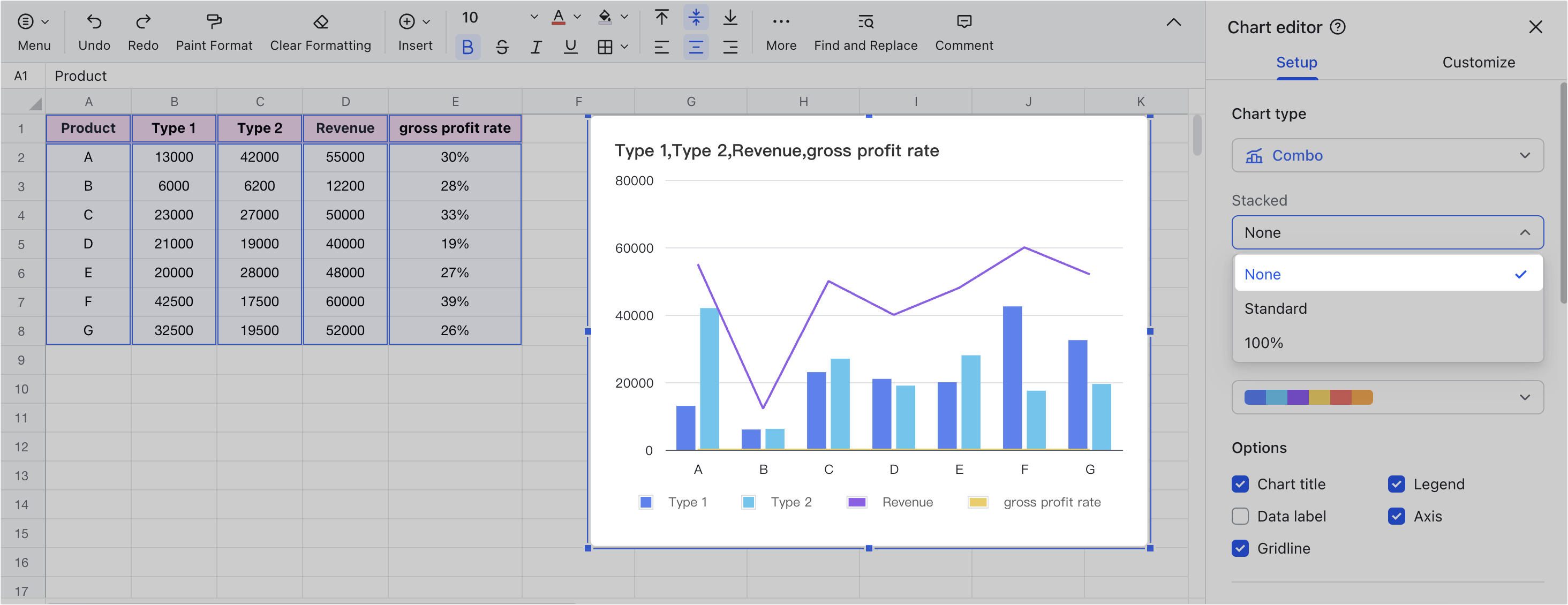Open the color theme palette dropdown
This screenshot has height=605, width=1568.
(x=1387, y=397)
